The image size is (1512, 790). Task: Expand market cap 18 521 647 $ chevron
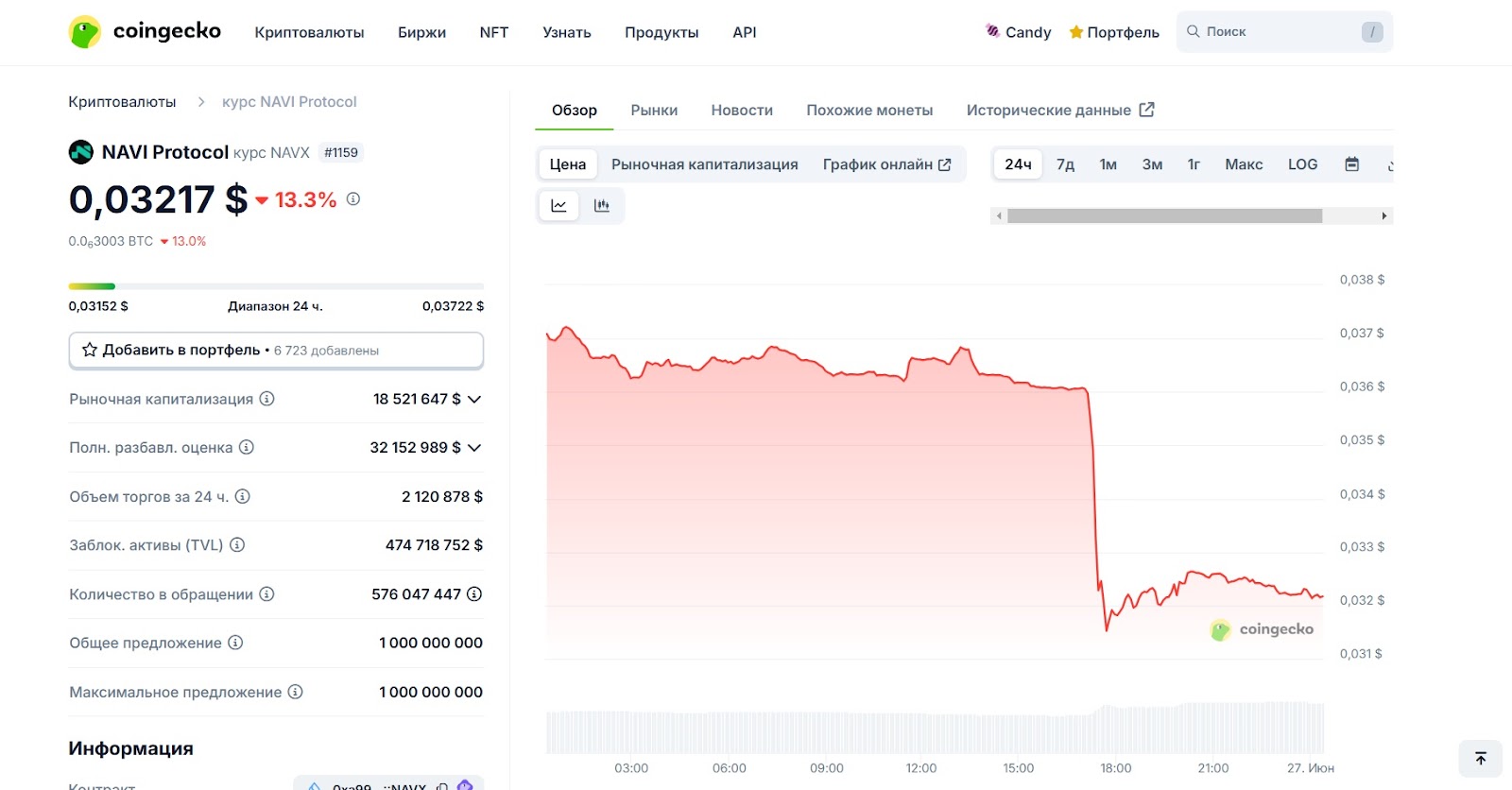pos(474,400)
